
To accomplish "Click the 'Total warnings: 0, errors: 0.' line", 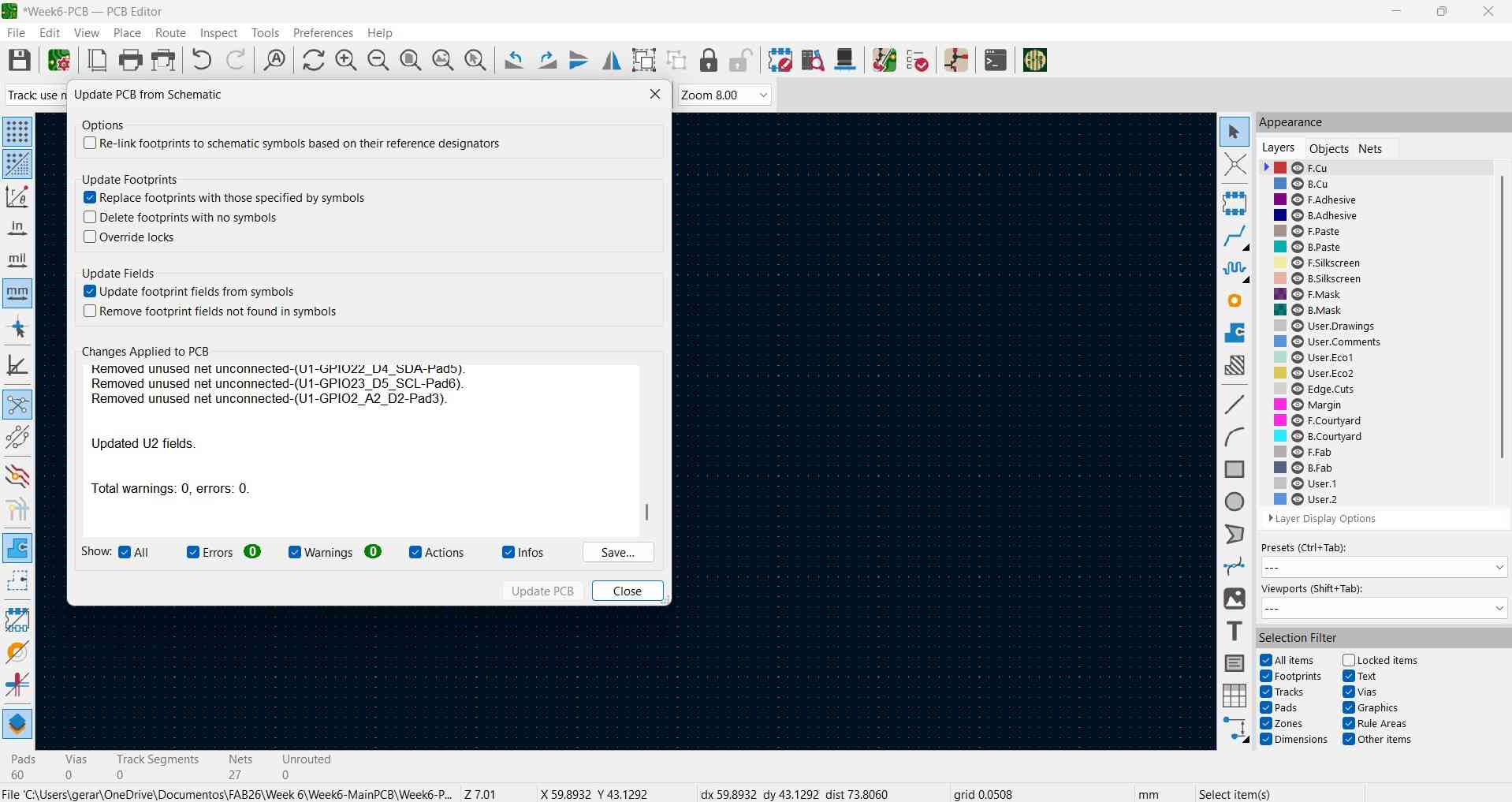I will coord(170,489).
